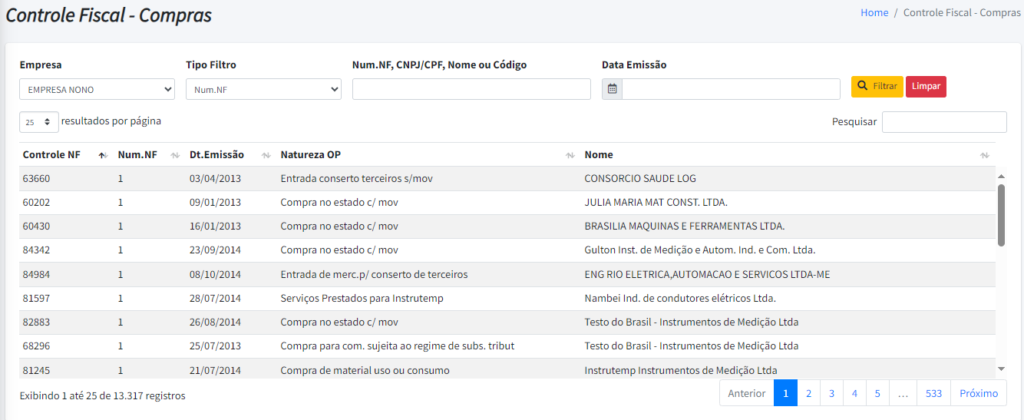Click the Data Emissão date field
Image resolution: width=1024 pixels, height=420 pixels.
pos(731,89)
